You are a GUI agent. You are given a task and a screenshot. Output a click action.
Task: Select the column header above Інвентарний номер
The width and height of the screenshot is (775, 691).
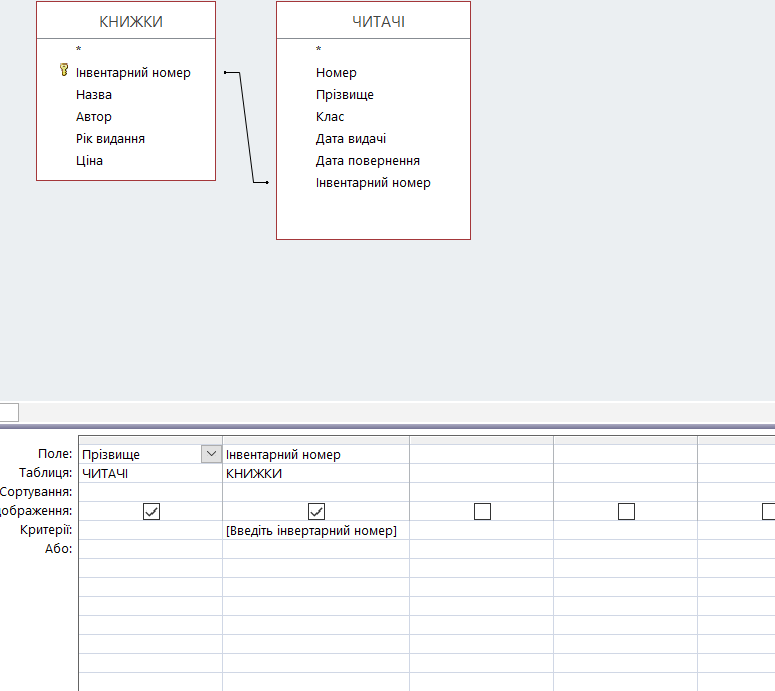point(316,440)
